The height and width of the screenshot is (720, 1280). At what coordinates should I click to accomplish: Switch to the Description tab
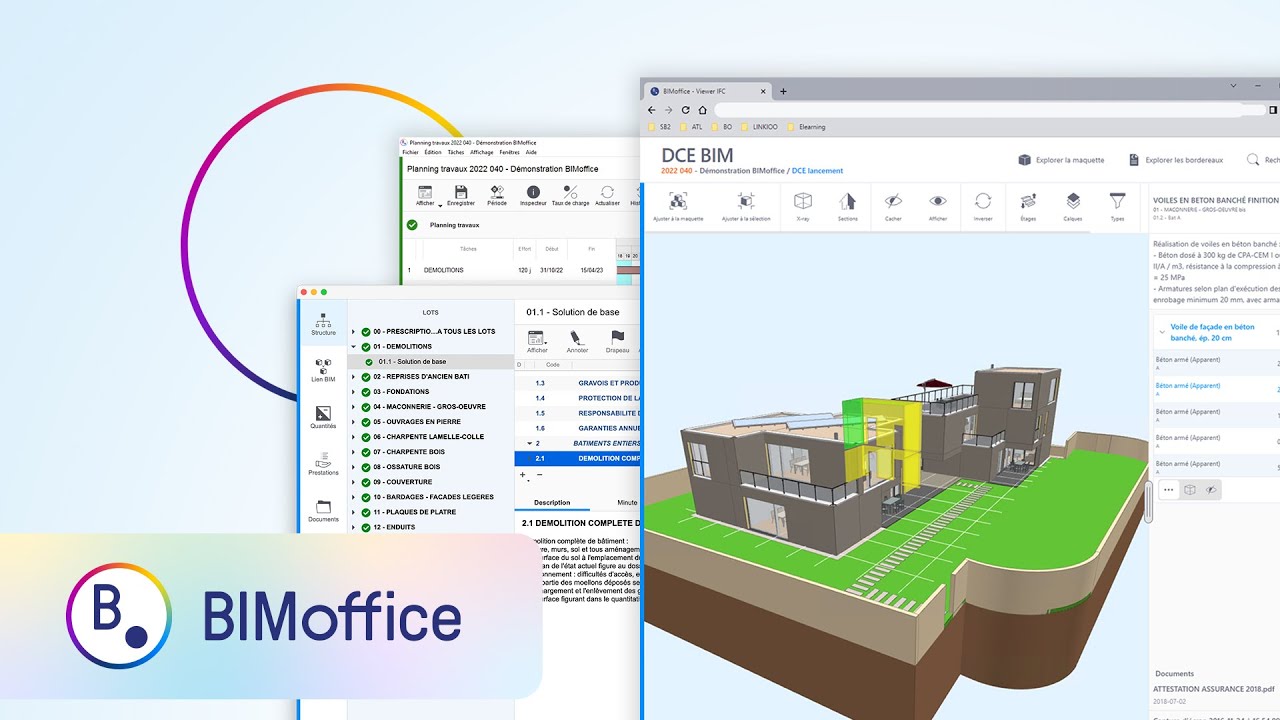click(x=552, y=503)
